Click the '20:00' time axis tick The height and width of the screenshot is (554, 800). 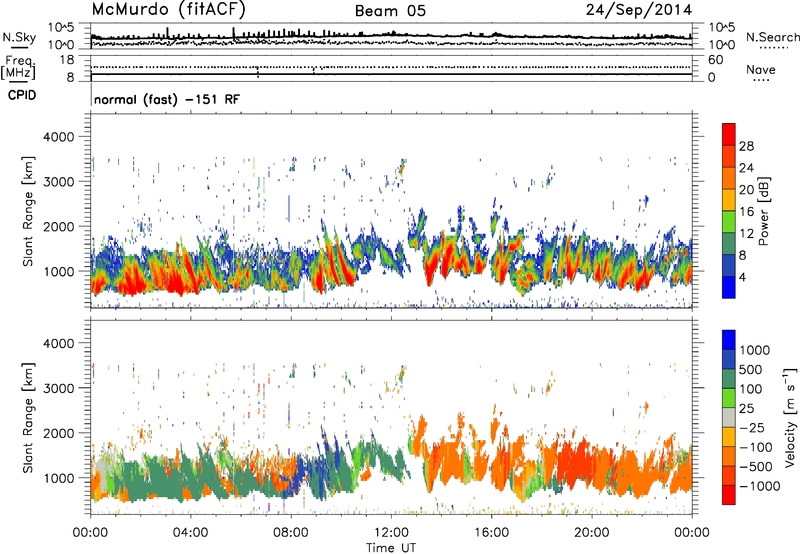591,533
